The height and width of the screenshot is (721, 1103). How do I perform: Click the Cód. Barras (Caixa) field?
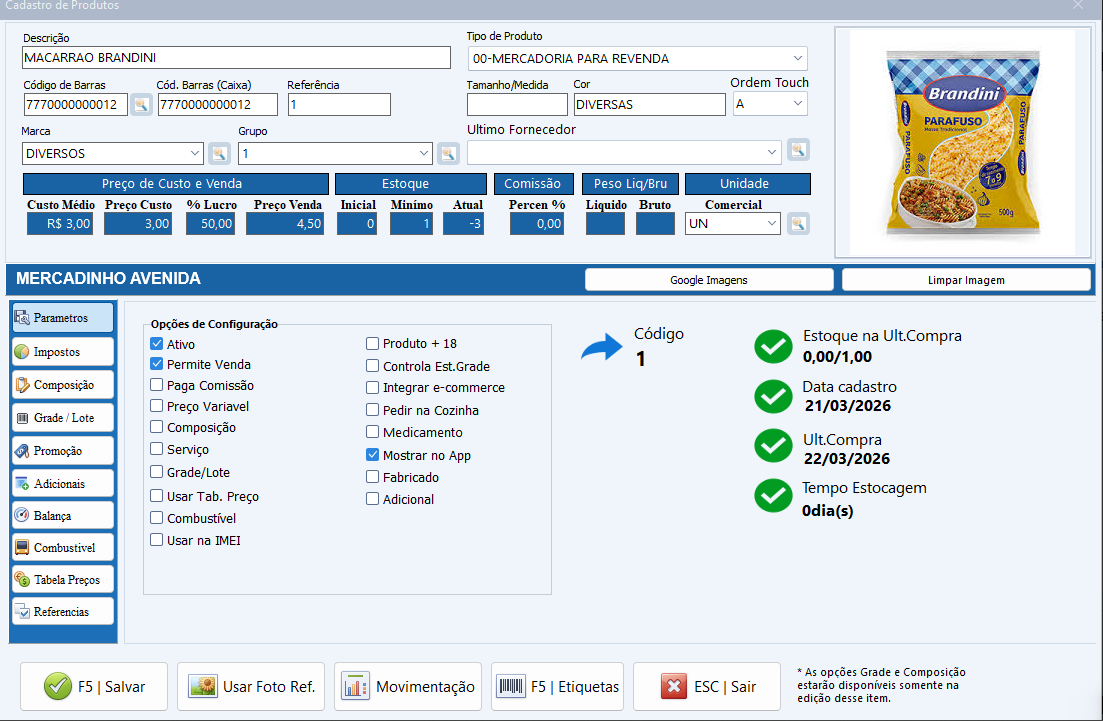coord(218,105)
